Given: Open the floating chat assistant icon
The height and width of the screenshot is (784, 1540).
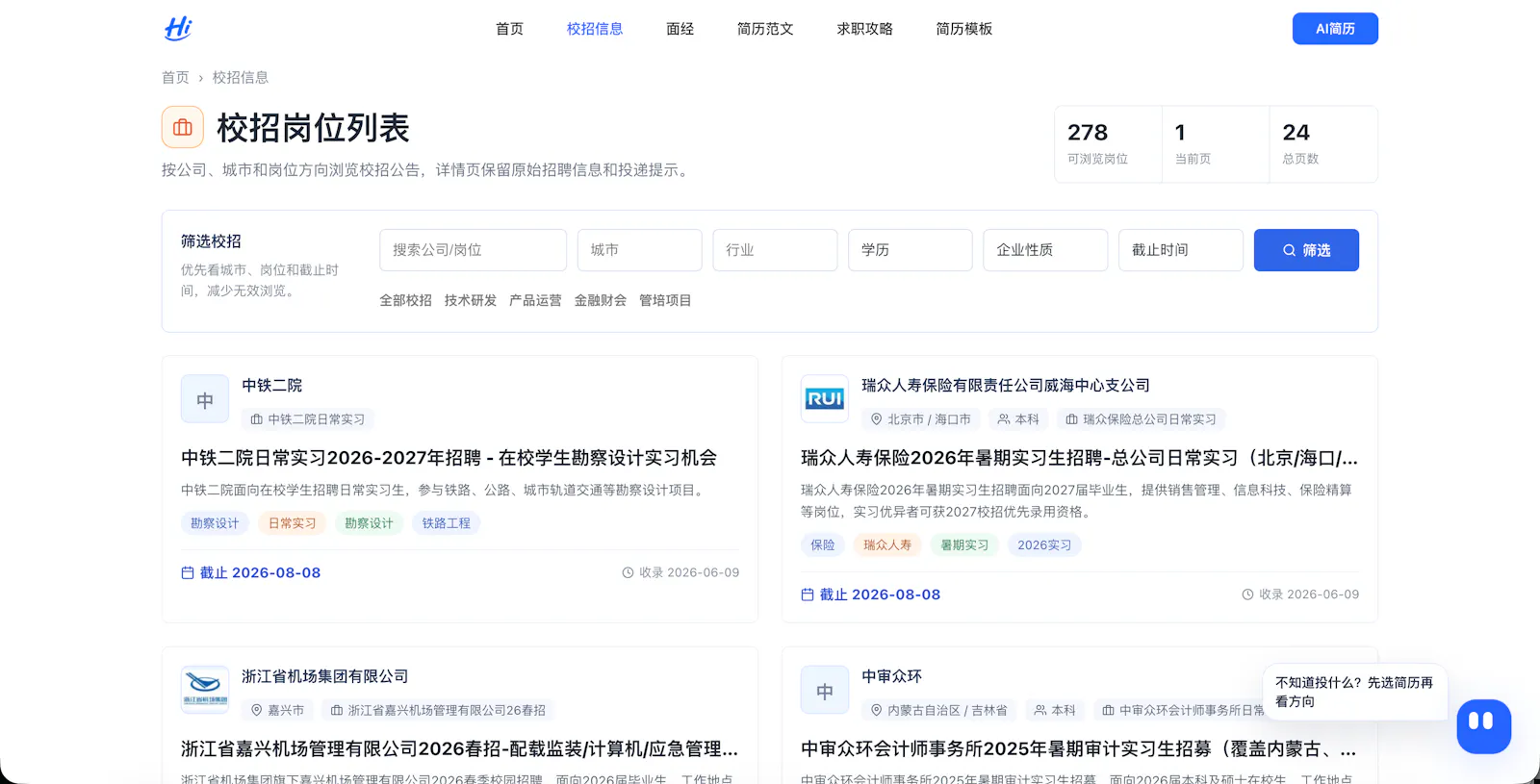Looking at the screenshot, I should 1483,726.
